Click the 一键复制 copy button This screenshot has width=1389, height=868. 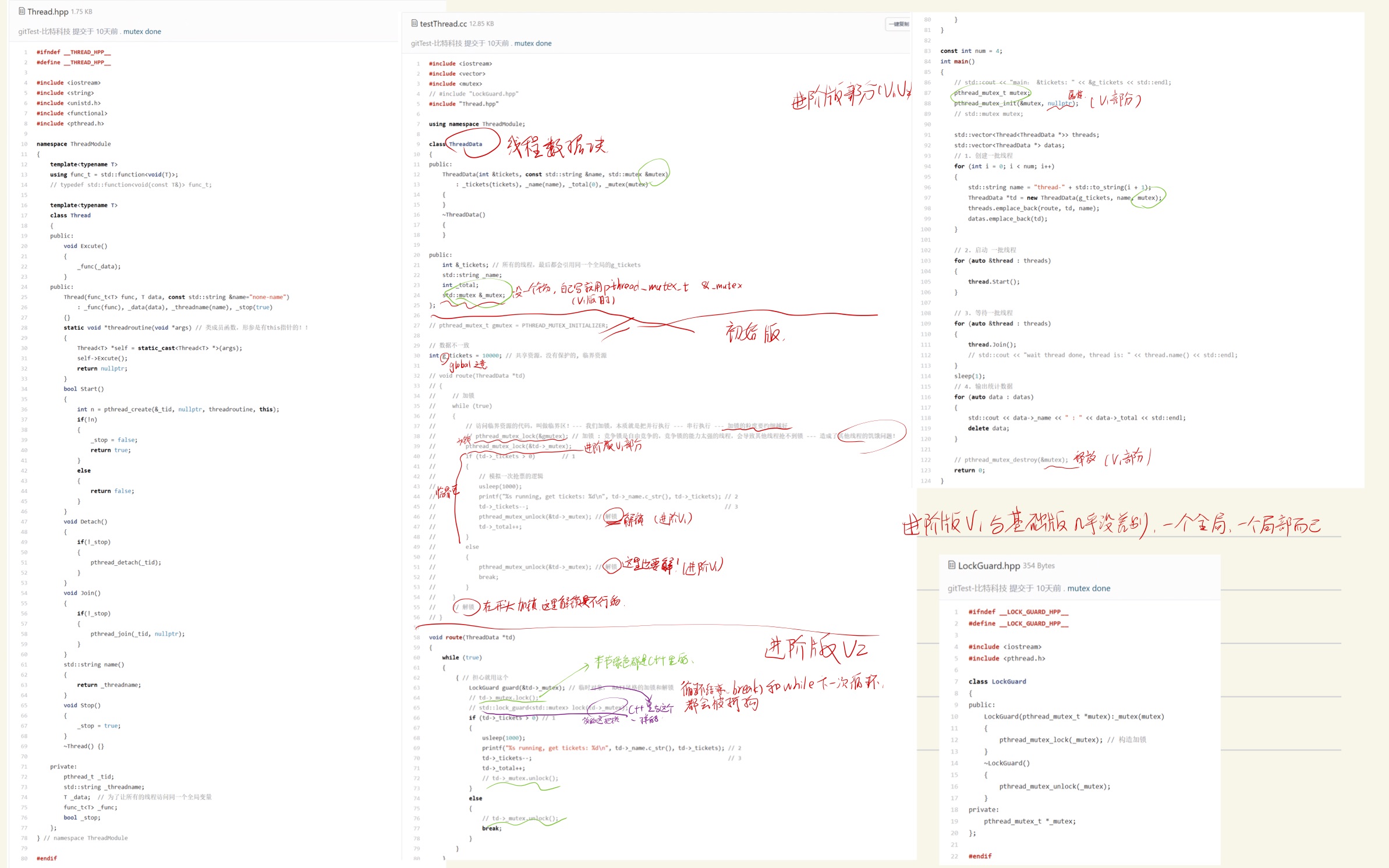click(898, 24)
